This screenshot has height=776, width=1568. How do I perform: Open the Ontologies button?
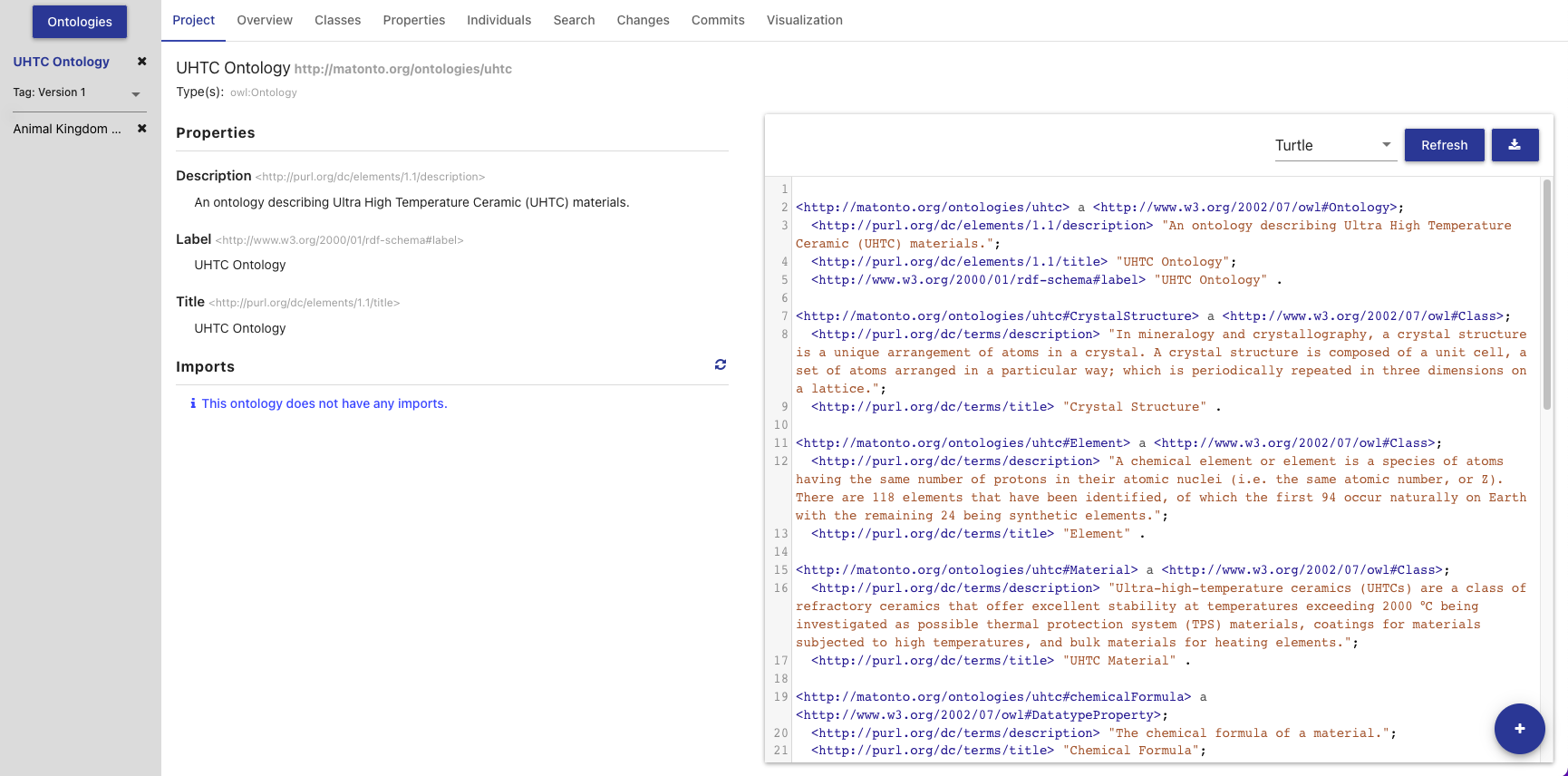(x=80, y=22)
